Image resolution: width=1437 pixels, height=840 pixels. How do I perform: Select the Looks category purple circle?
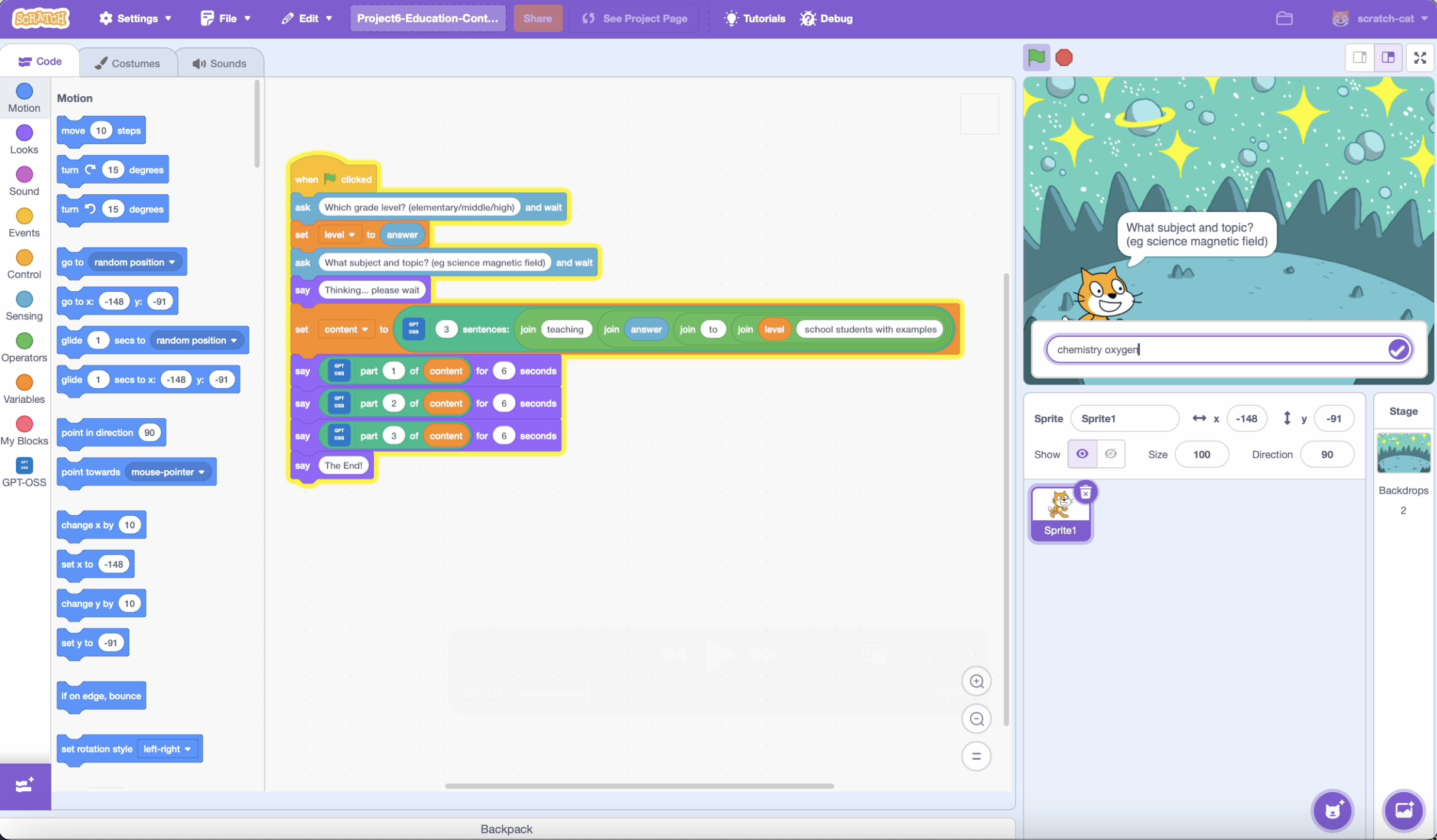coord(24,134)
